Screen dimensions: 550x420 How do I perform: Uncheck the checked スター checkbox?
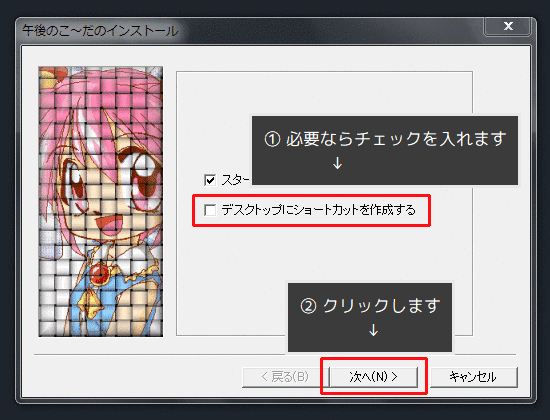pos(210,180)
